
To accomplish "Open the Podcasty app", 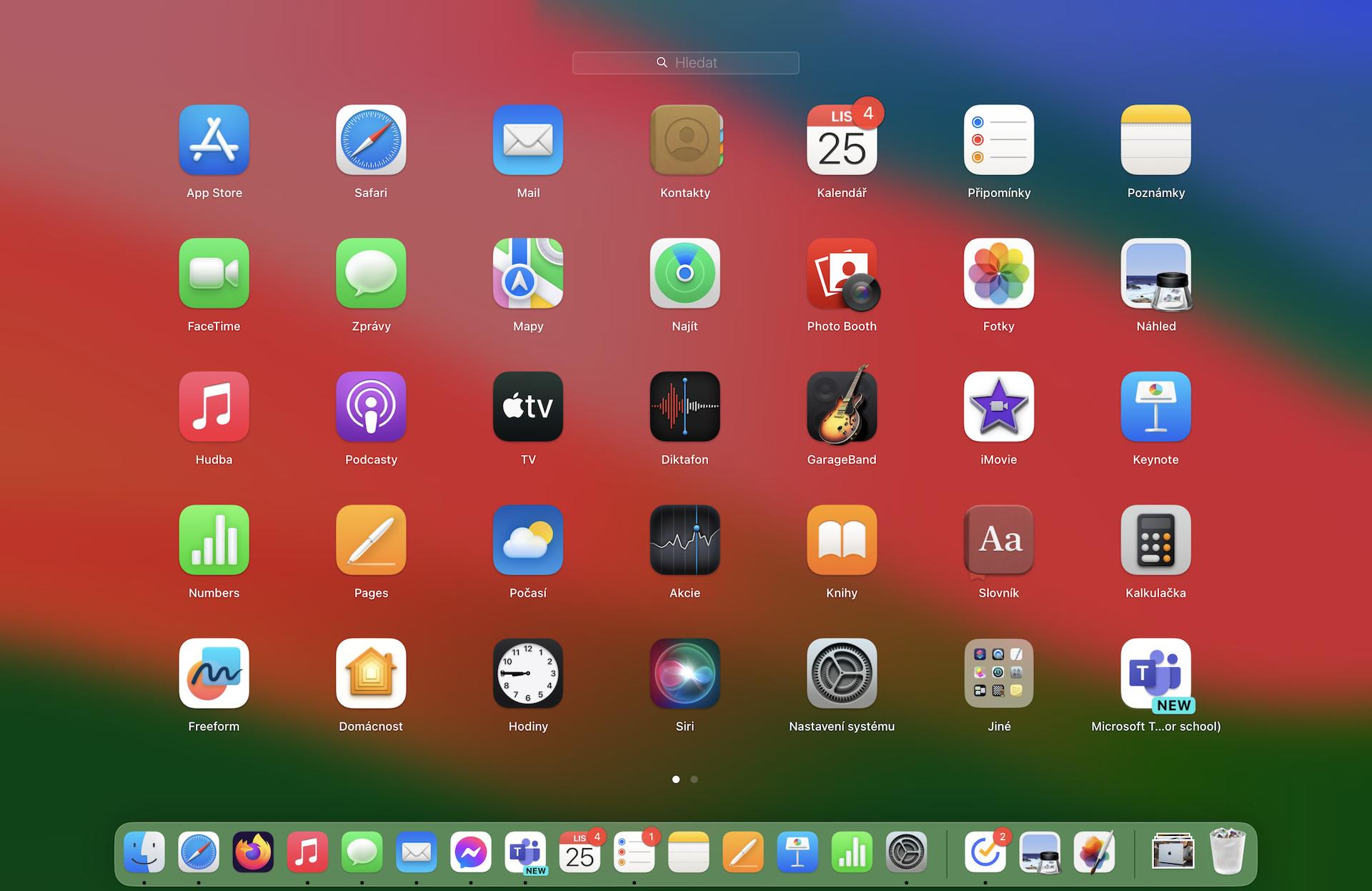I will click(x=371, y=407).
